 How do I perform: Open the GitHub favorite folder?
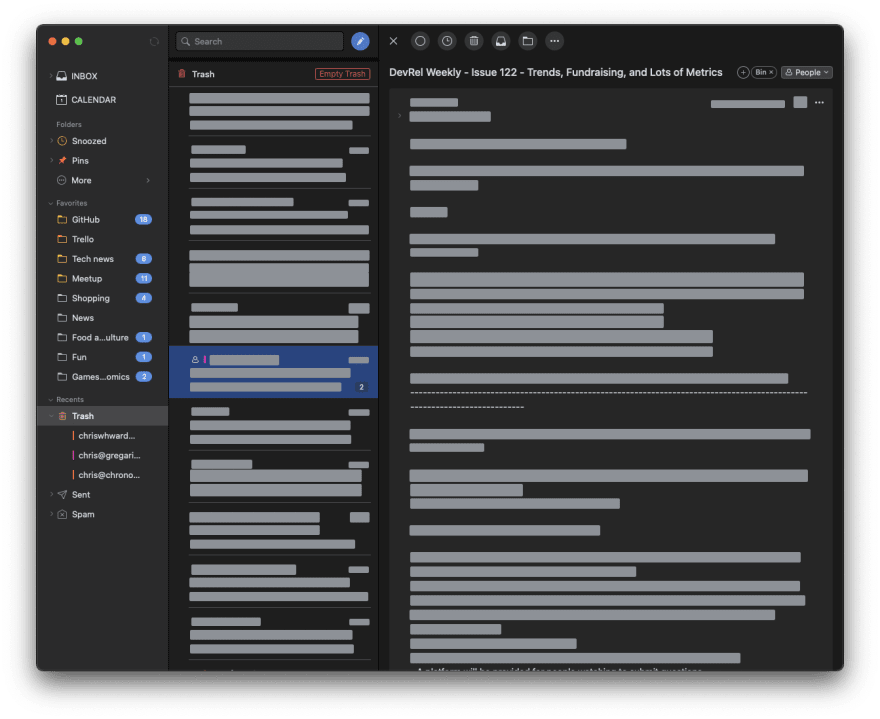tap(85, 219)
